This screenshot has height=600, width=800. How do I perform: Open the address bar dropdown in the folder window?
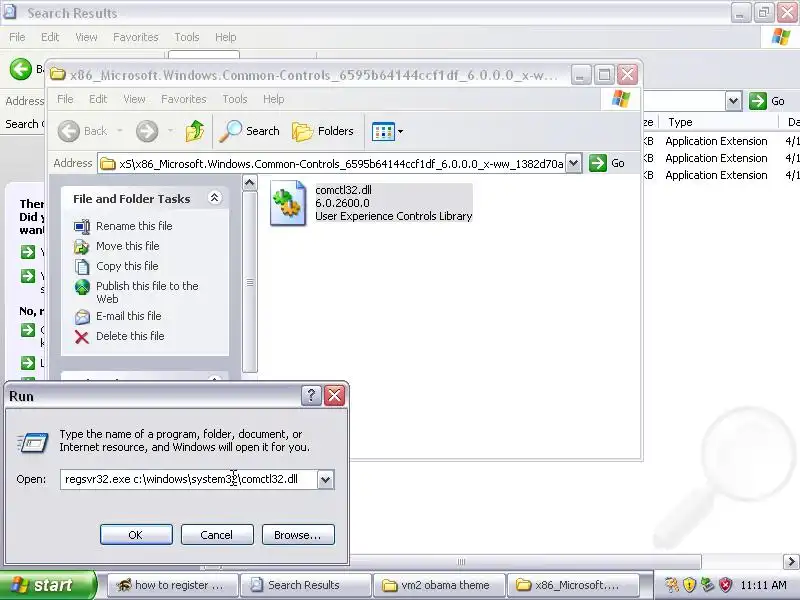click(573, 163)
